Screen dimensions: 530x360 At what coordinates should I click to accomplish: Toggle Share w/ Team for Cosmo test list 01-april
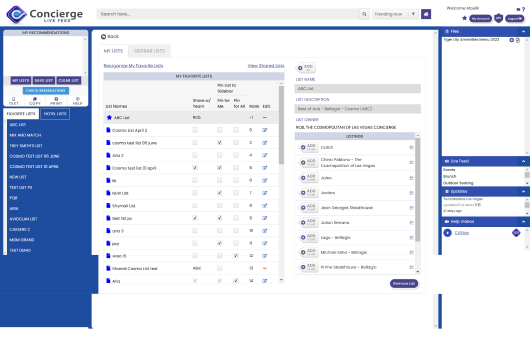tap(195, 168)
